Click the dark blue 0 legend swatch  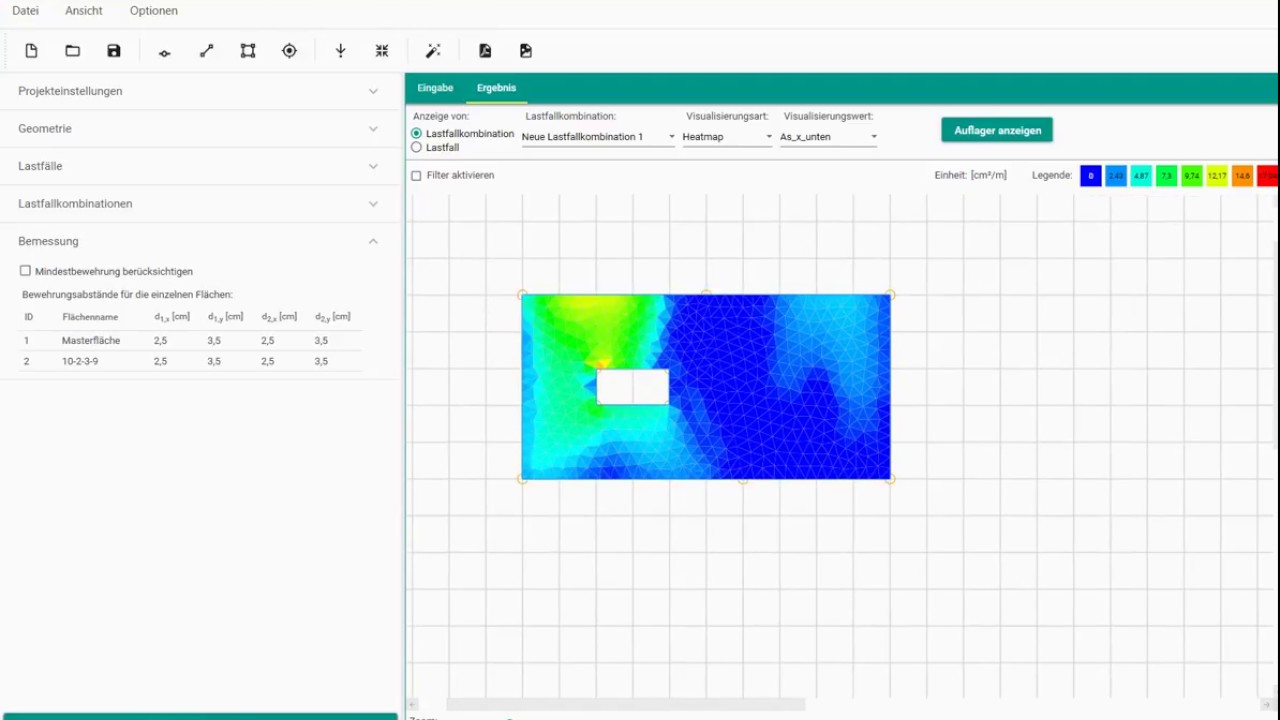click(x=1091, y=176)
